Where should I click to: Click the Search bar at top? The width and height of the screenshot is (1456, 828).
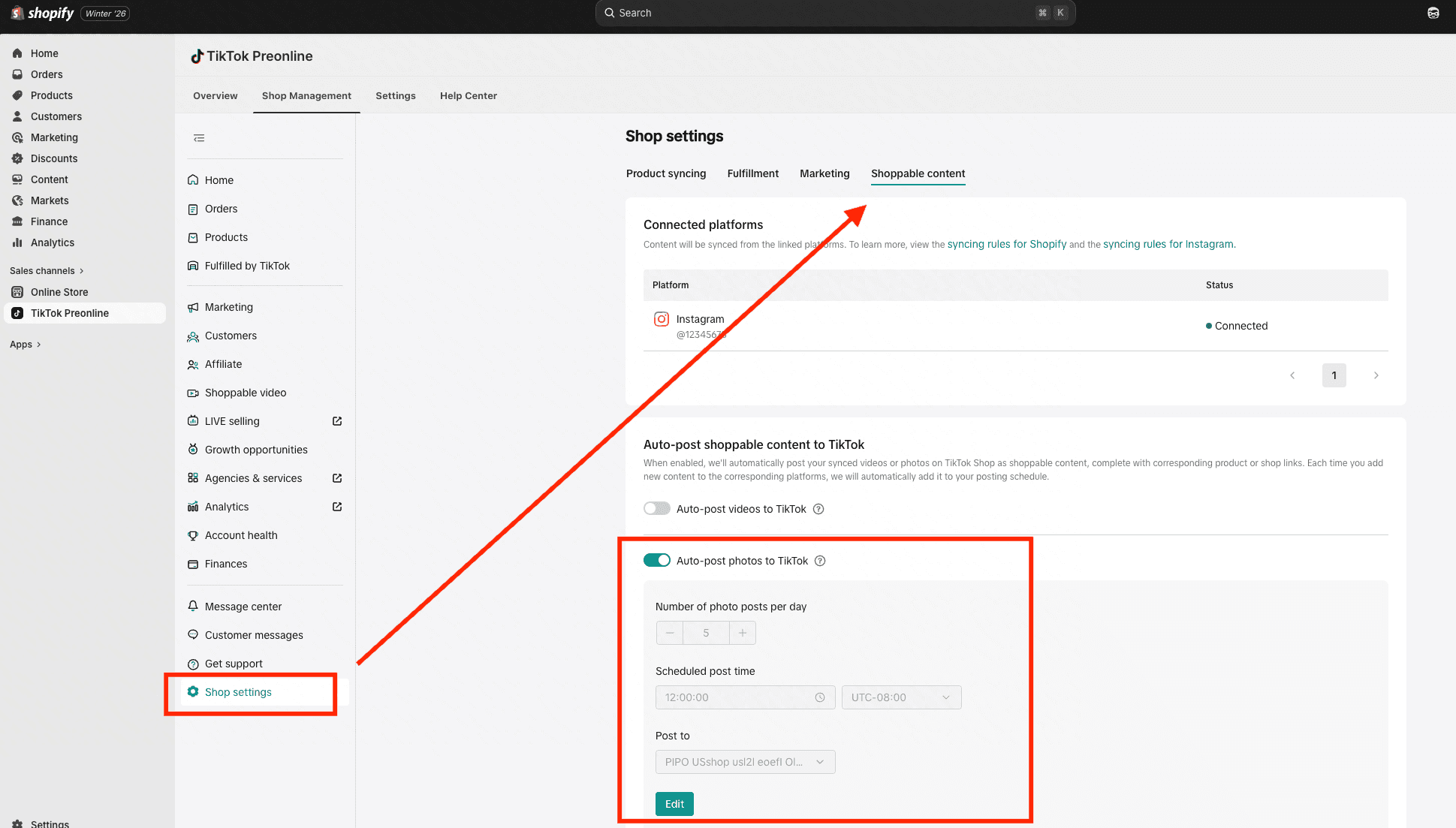pyautogui.click(x=835, y=13)
